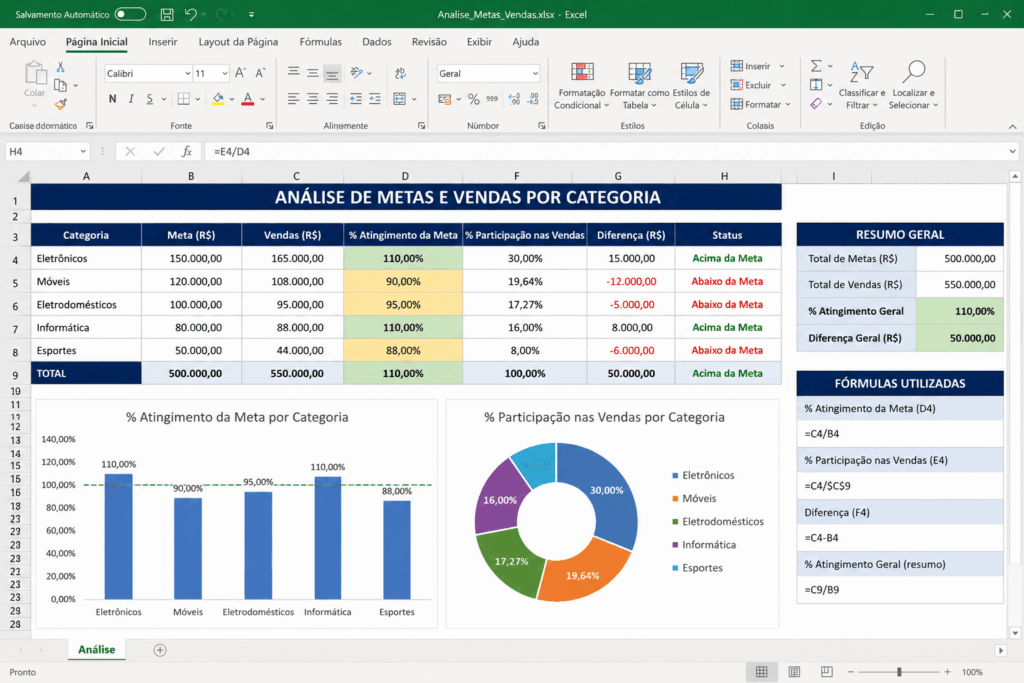Image resolution: width=1024 pixels, height=683 pixels.
Task: Toggle italic formatting
Action: point(131,99)
